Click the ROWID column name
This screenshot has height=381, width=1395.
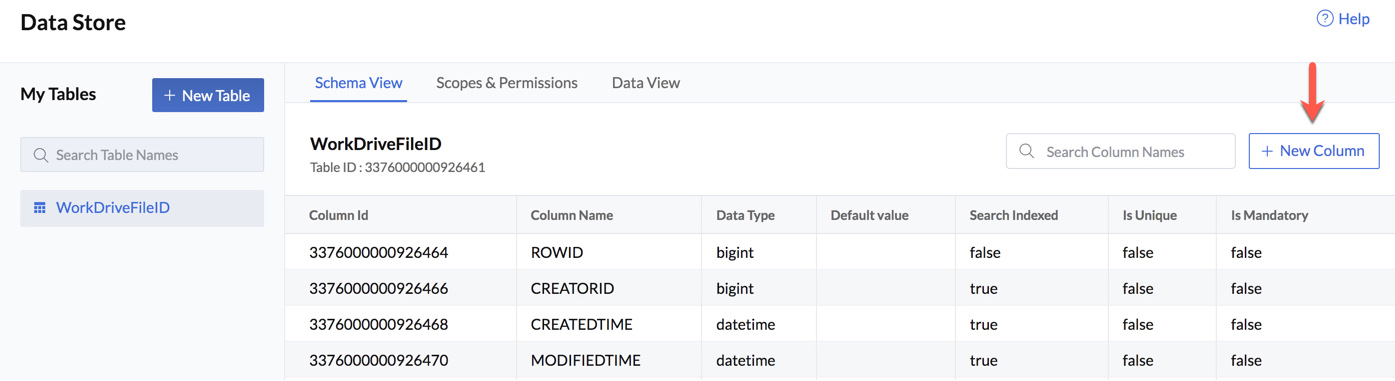557,252
